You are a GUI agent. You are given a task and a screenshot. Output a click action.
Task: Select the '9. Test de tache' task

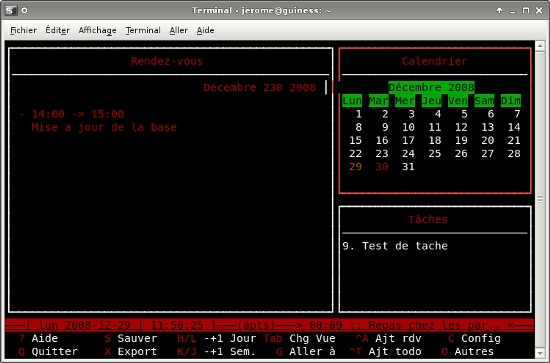click(395, 246)
